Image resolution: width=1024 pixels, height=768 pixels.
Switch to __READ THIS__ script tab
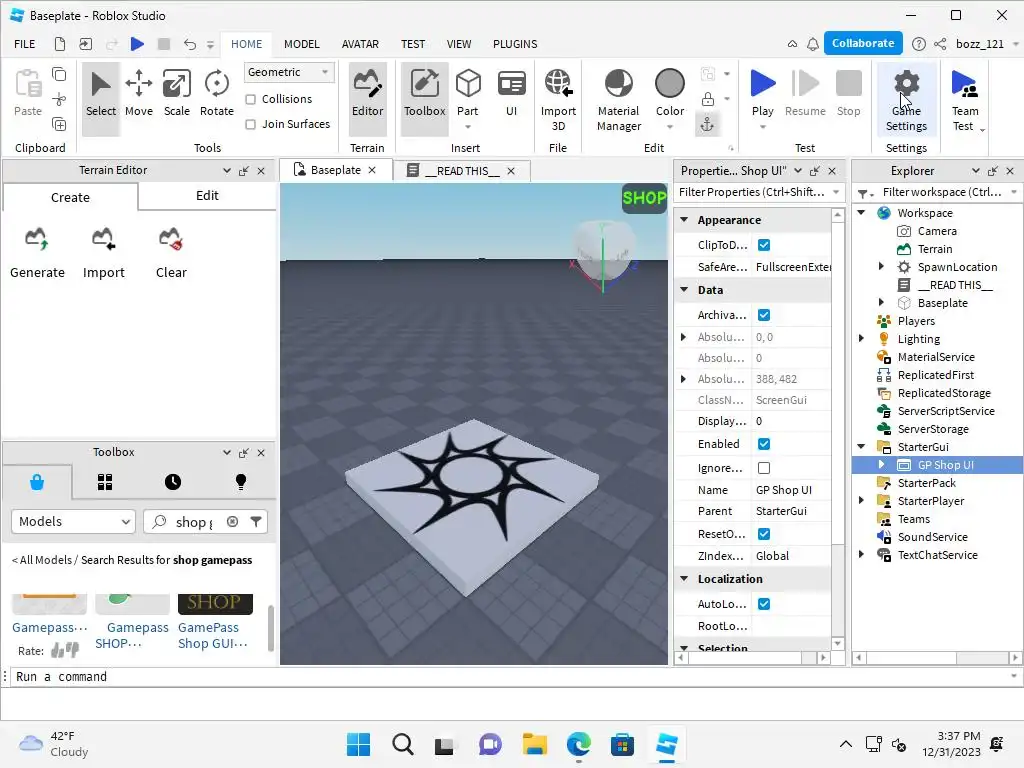click(x=462, y=170)
